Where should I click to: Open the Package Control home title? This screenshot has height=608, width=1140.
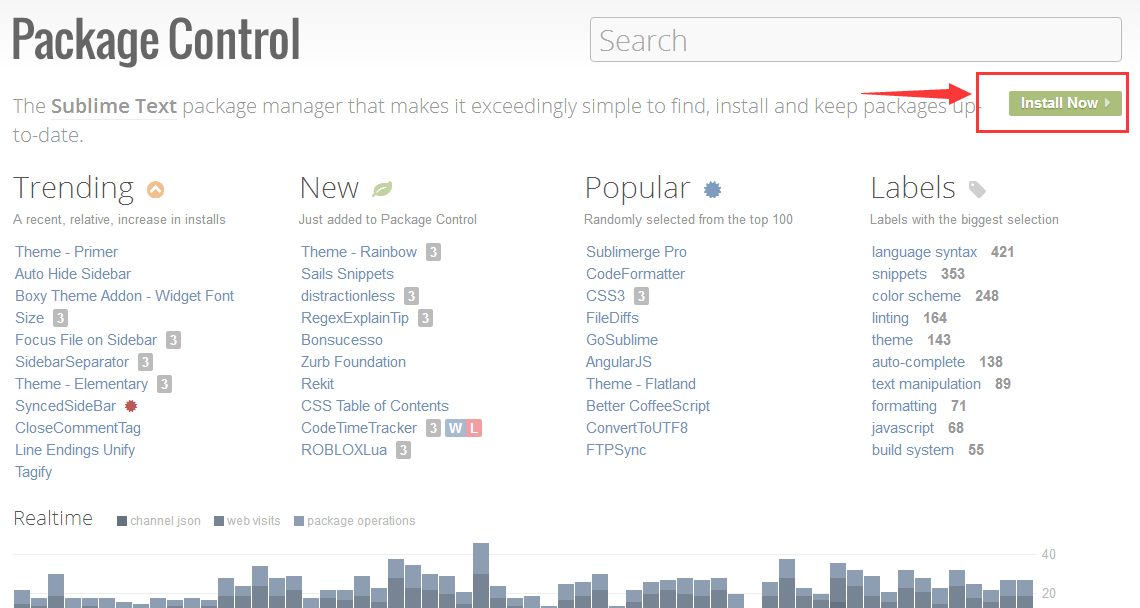(156, 40)
